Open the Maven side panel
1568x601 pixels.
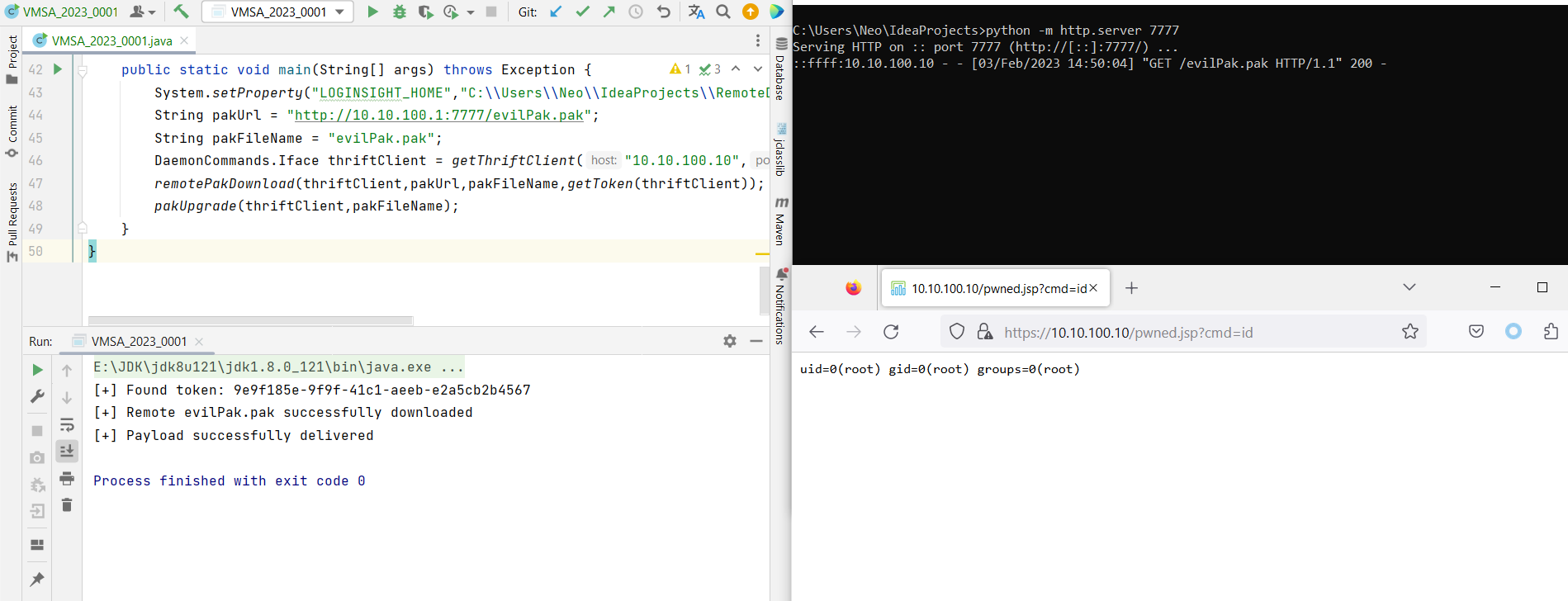coord(780,220)
